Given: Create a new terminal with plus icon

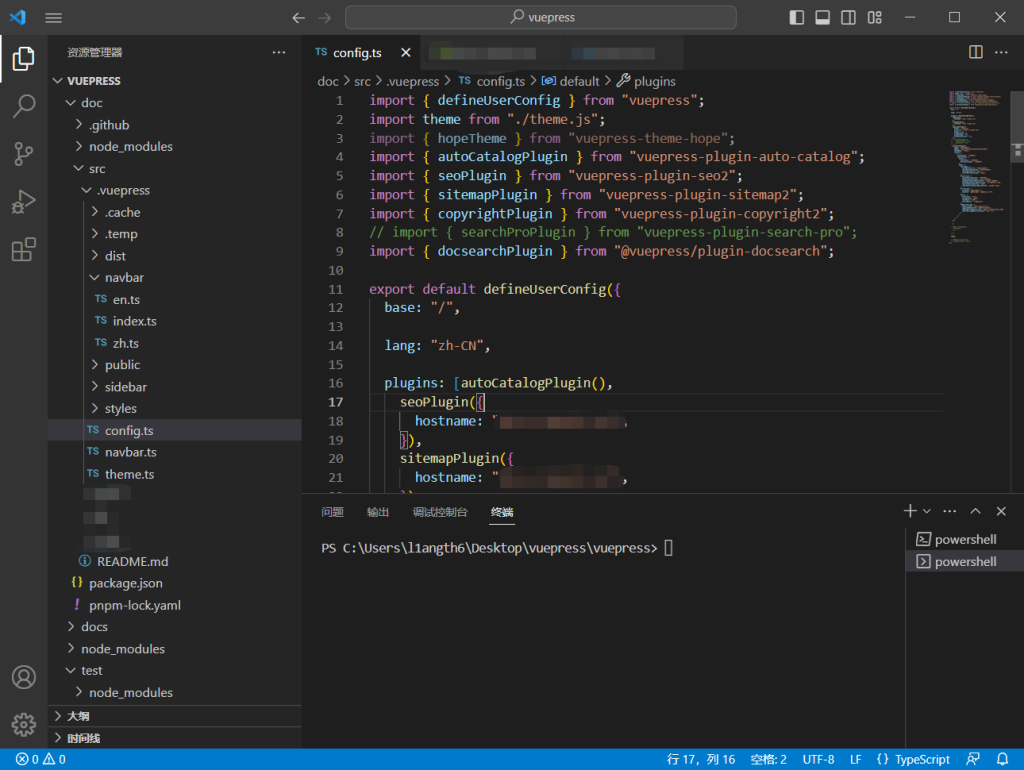Looking at the screenshot, I should pyautogui.click(x=910, y=511).
